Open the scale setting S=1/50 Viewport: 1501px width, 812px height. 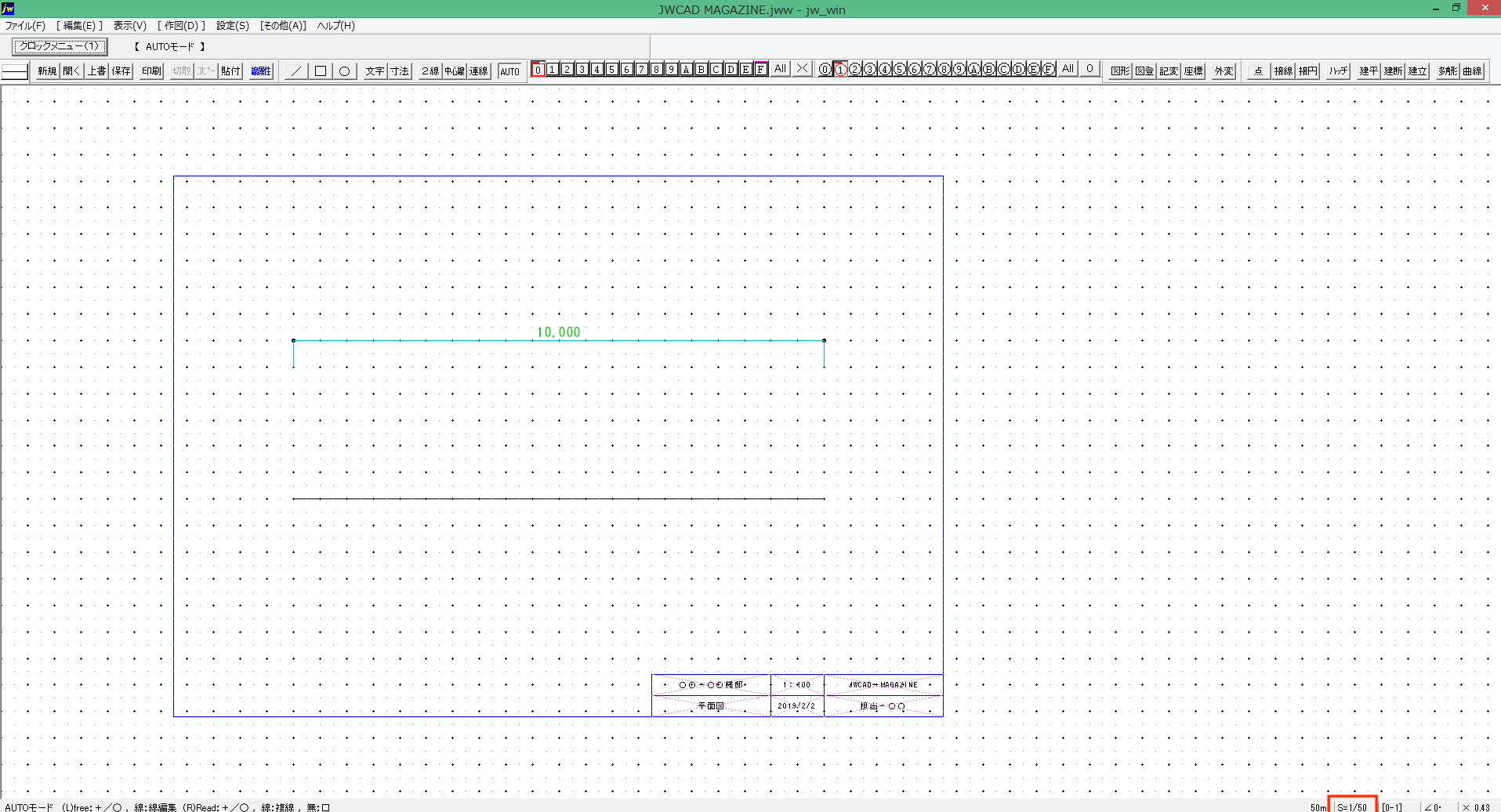[x=1352, y=807]
